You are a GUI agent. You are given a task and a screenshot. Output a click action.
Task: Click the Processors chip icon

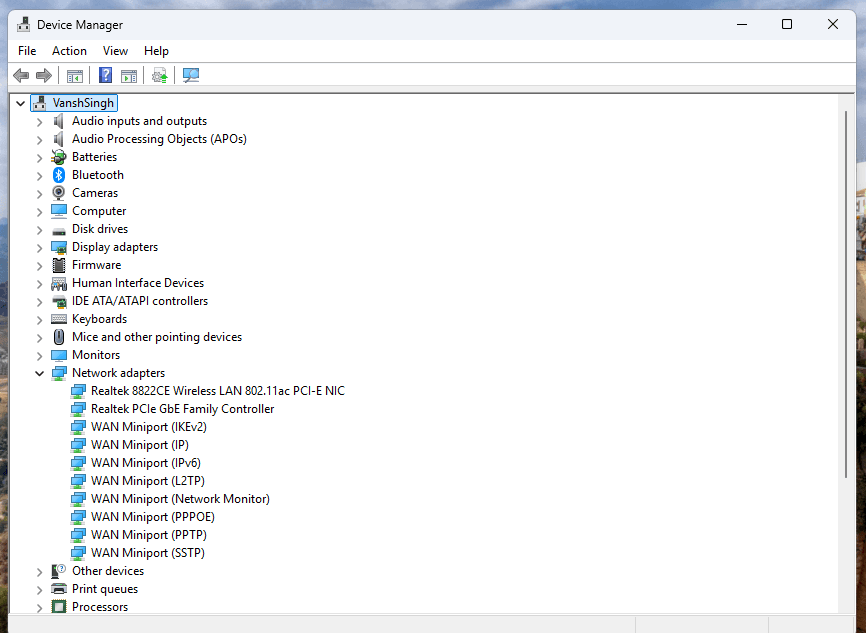click(x=59, y=606)
